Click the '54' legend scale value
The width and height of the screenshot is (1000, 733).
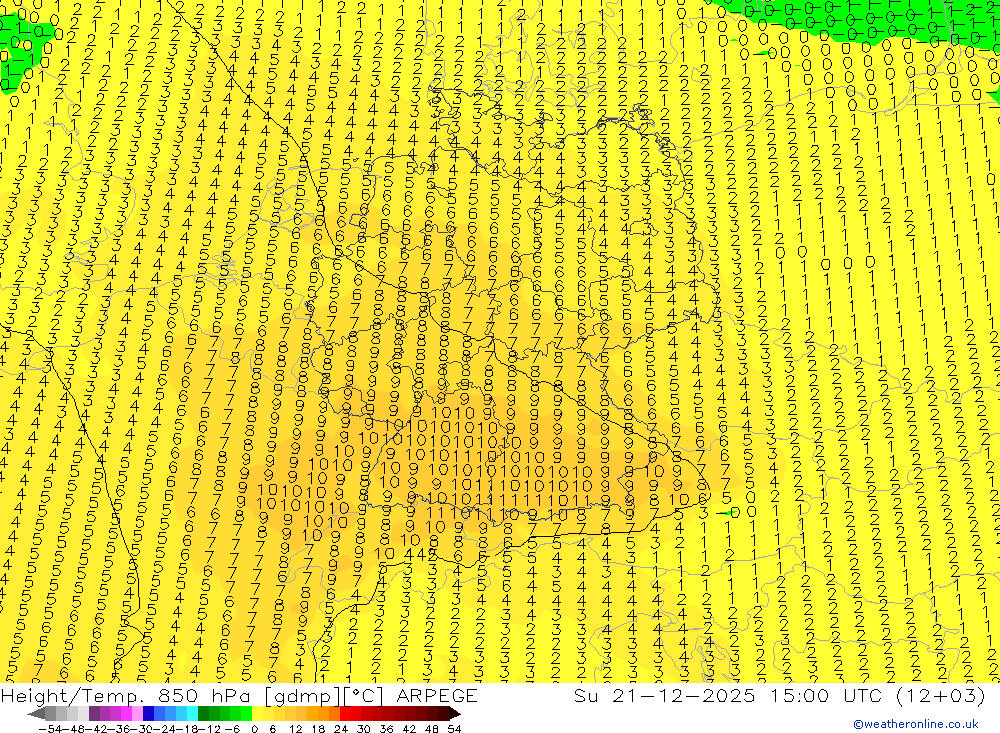click(454, 729)
